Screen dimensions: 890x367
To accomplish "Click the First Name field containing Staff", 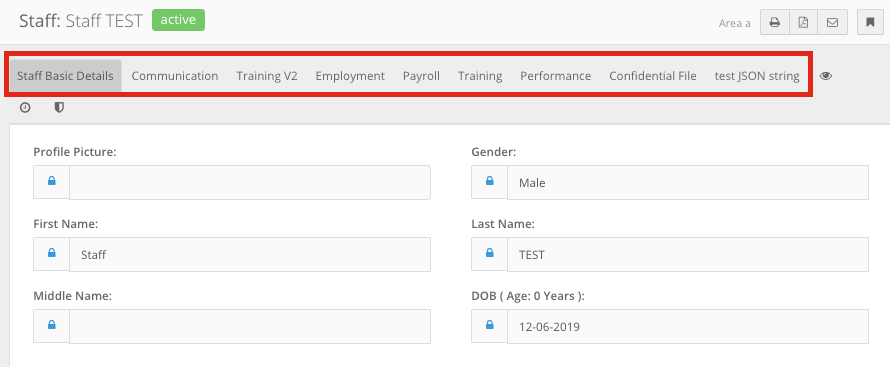I will coord(250,254).
